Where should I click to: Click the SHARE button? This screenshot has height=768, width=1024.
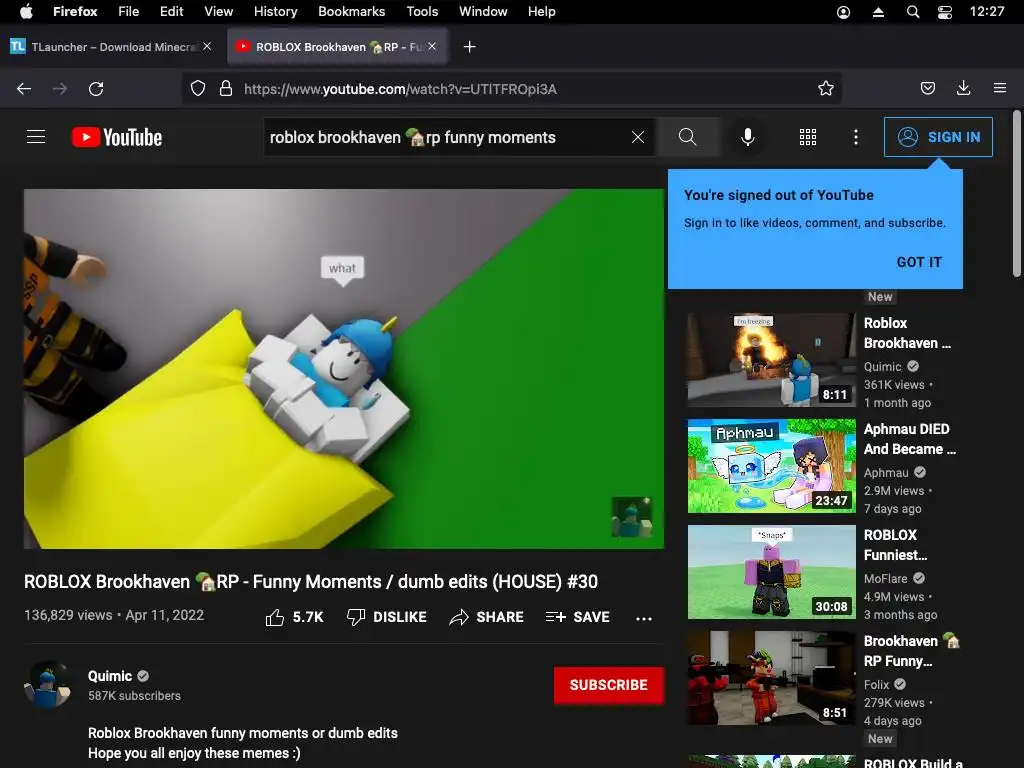pos(487,617)
